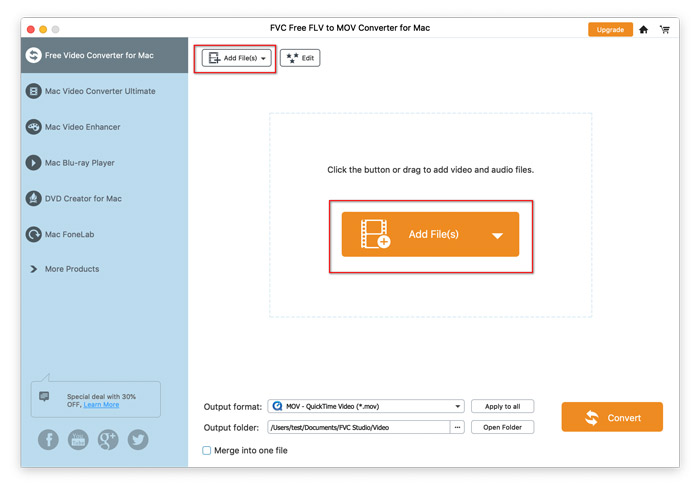The width and height of the screenshot is (700, 491).
Task: Click the Convert button
Action: 612,417
